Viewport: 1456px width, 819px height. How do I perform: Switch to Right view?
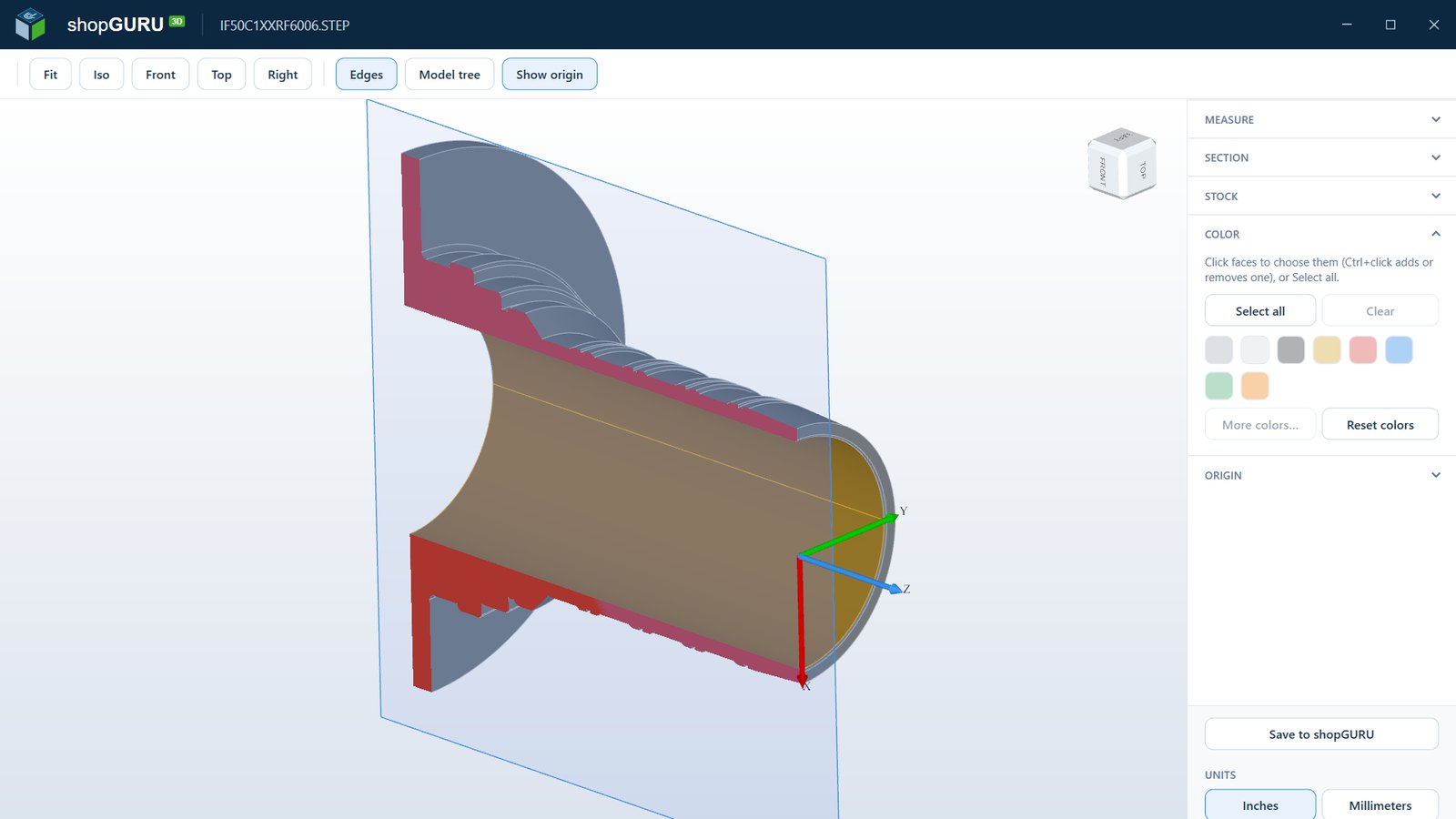click(x=282, y=75)
